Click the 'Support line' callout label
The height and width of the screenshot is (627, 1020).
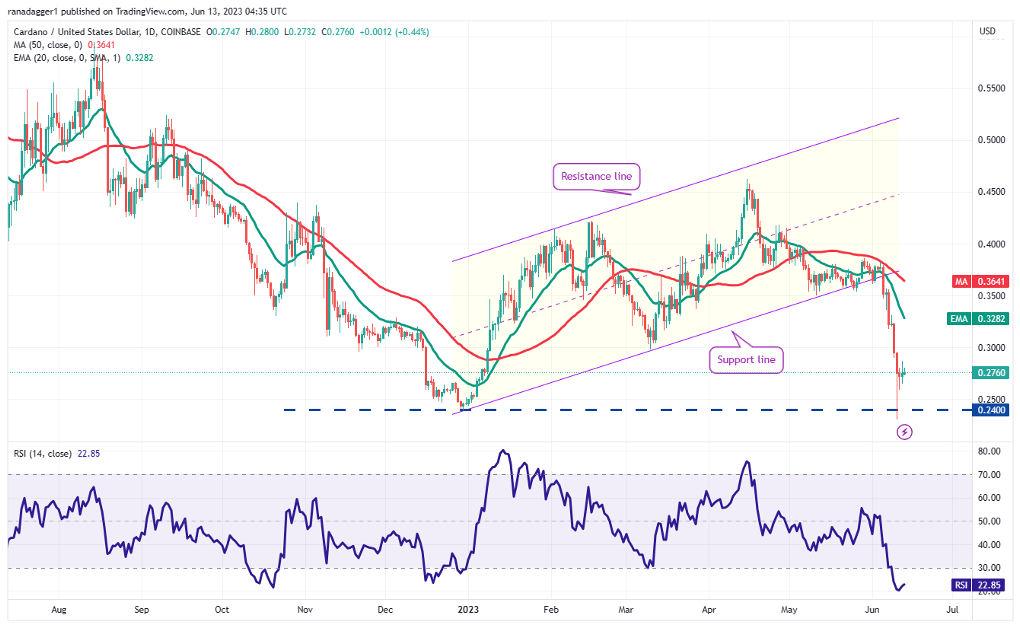point(746,360)
